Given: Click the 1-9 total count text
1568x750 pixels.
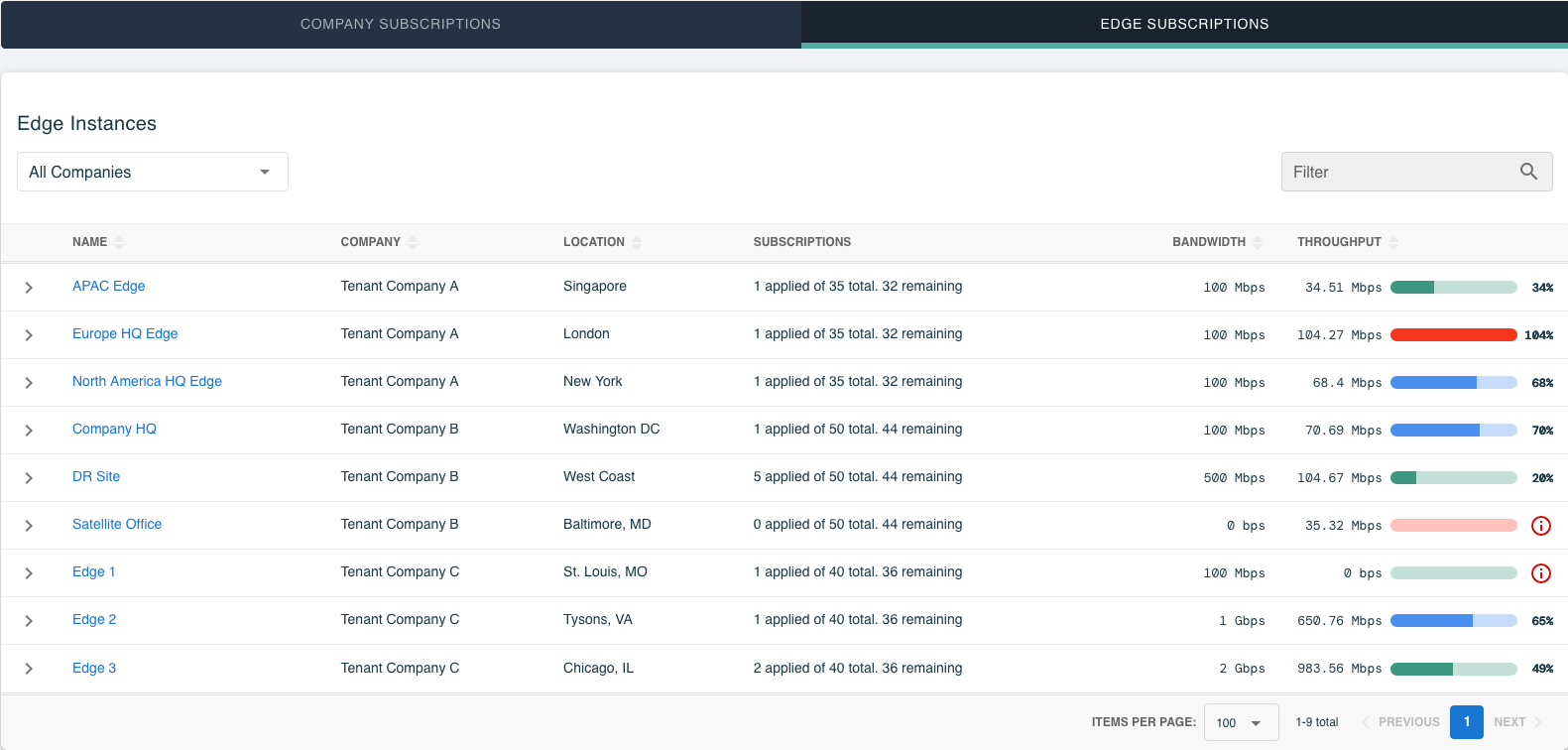Looking at the screenshot, I should click(1317, 722).
